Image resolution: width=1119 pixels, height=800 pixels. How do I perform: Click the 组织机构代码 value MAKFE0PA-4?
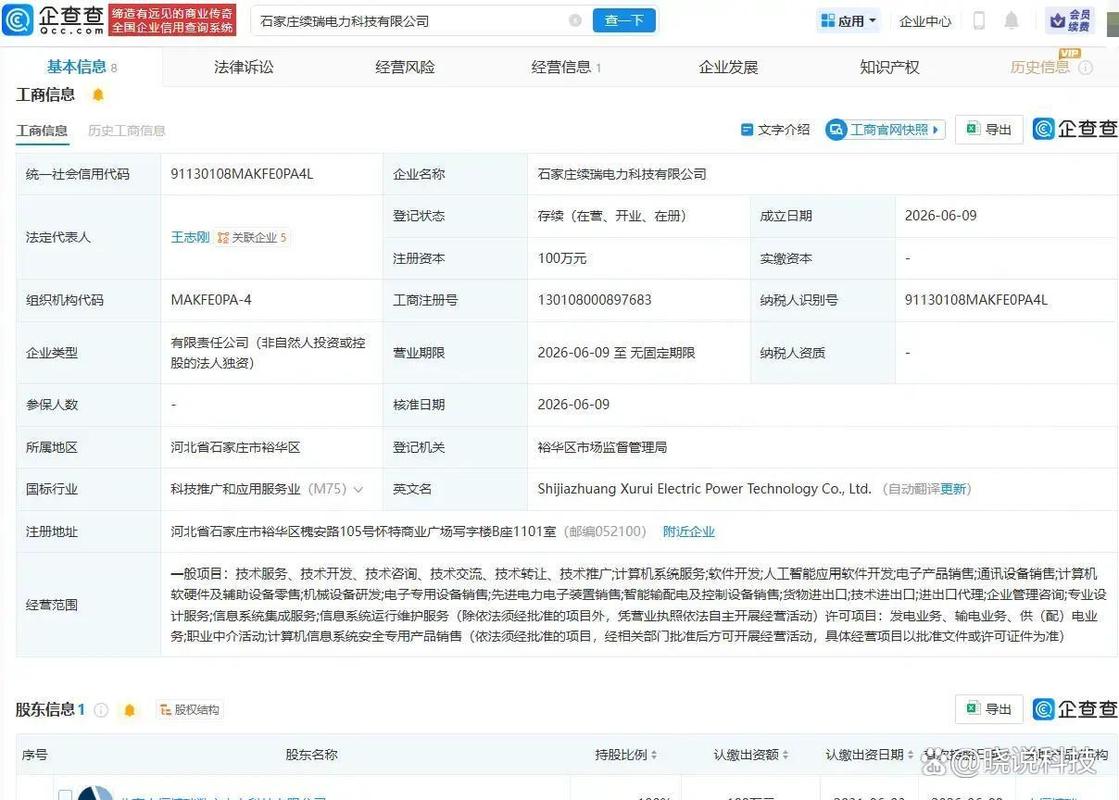click(x=211, y=300)
